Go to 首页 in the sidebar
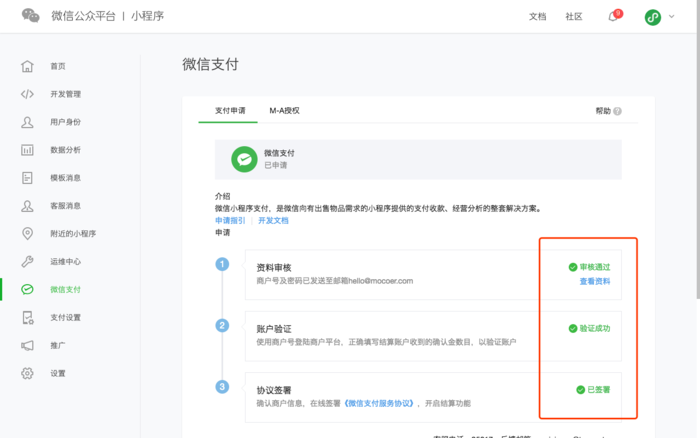The image size is (700, 438). pos(58,66)
